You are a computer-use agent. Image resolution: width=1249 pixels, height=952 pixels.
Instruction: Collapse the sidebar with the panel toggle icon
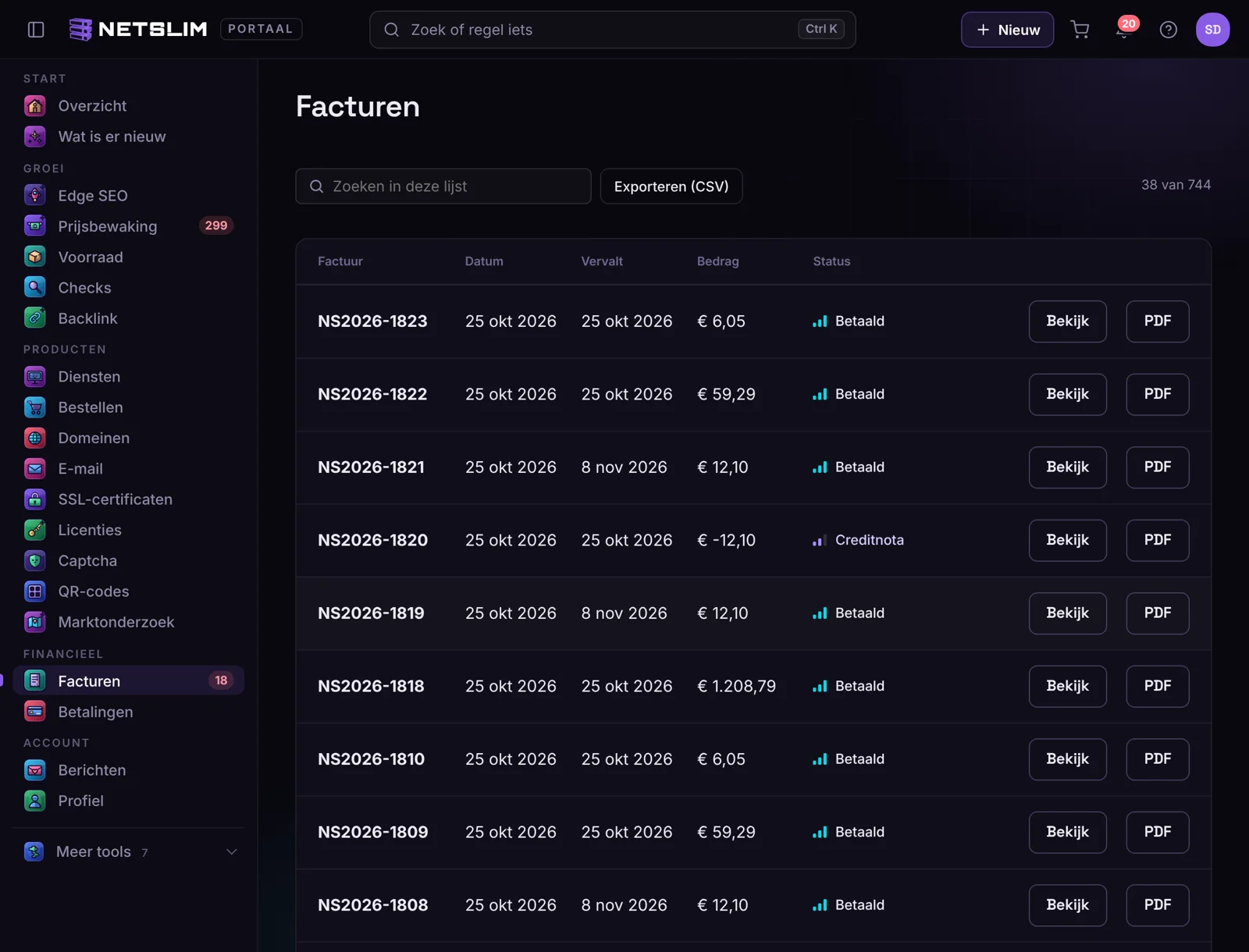[36, 30]
